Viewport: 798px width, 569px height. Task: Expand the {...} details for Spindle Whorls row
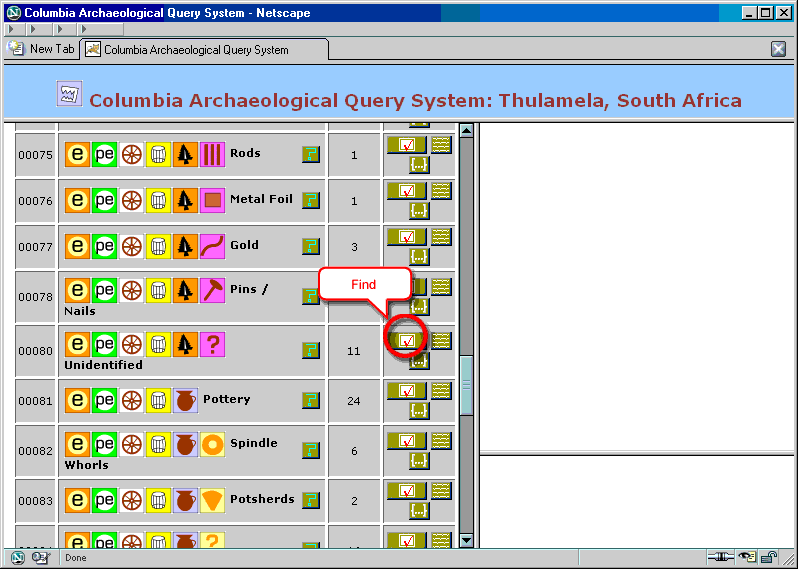(419, 461)
